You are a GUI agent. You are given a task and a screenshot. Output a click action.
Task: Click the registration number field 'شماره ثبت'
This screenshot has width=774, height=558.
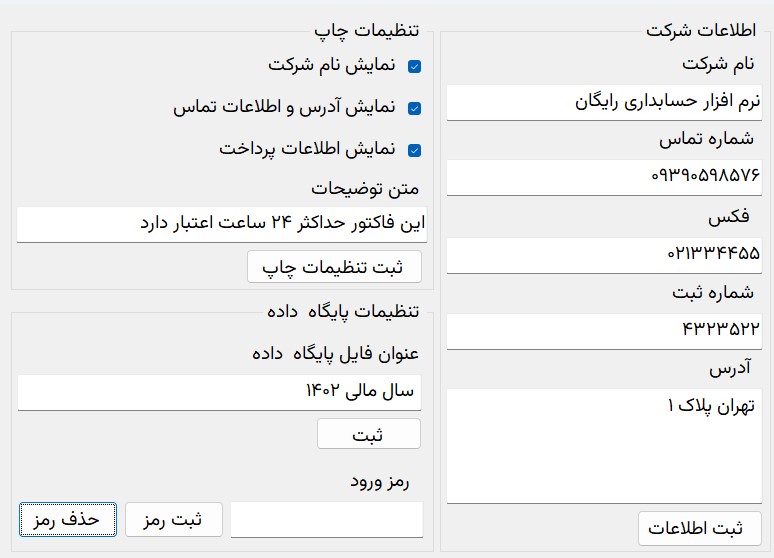pyautogui.click(x=603, y=329)
